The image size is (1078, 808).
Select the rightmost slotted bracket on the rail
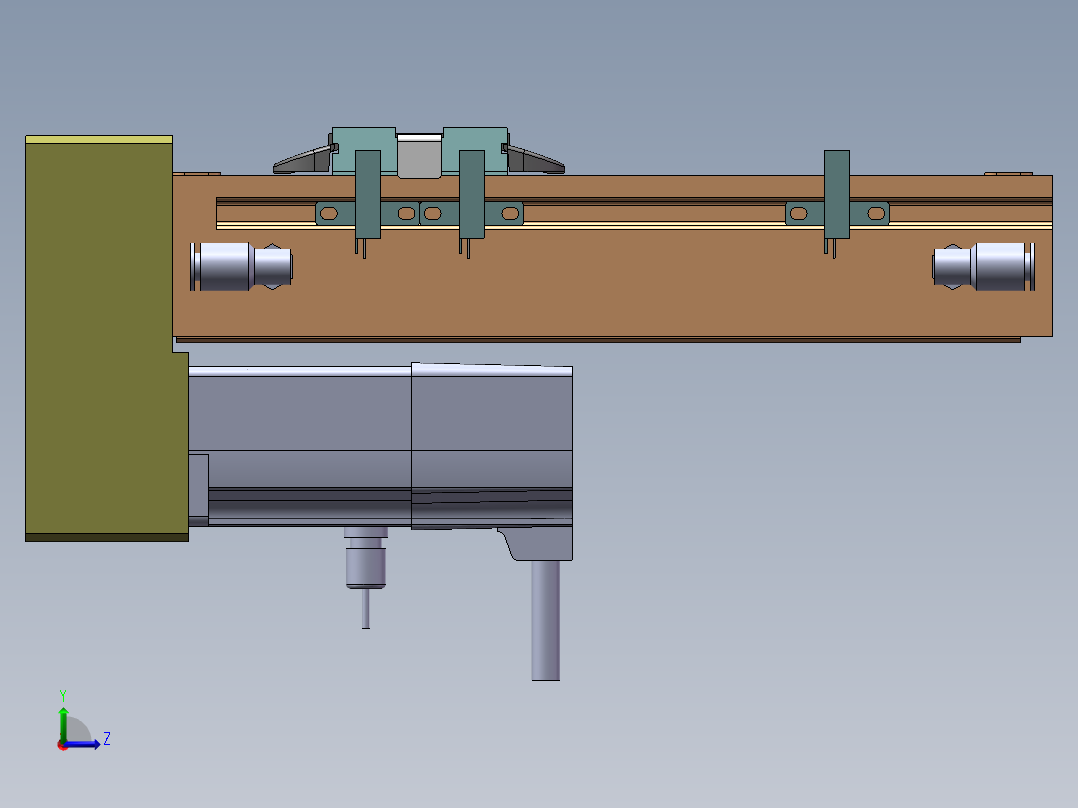pos(837,213)
